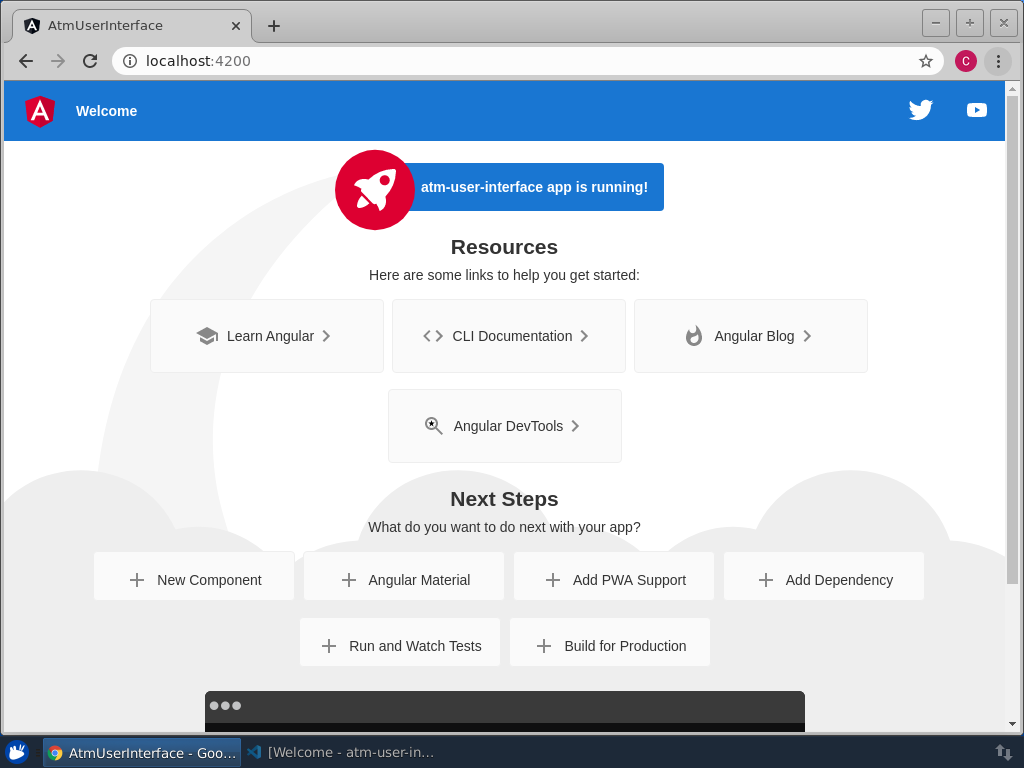Select the Add PWA Support next step
Image resolution: width=1024 pixels, height=768 pixels.
614,576
